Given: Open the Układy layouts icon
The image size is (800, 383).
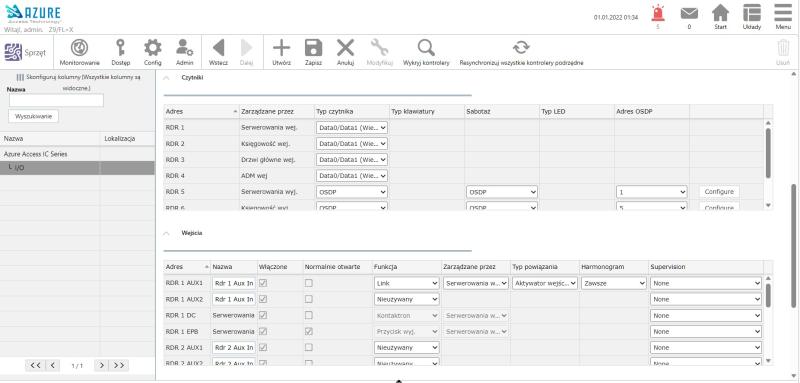Looking at the screenshot, I should click(x=752, y=13).
